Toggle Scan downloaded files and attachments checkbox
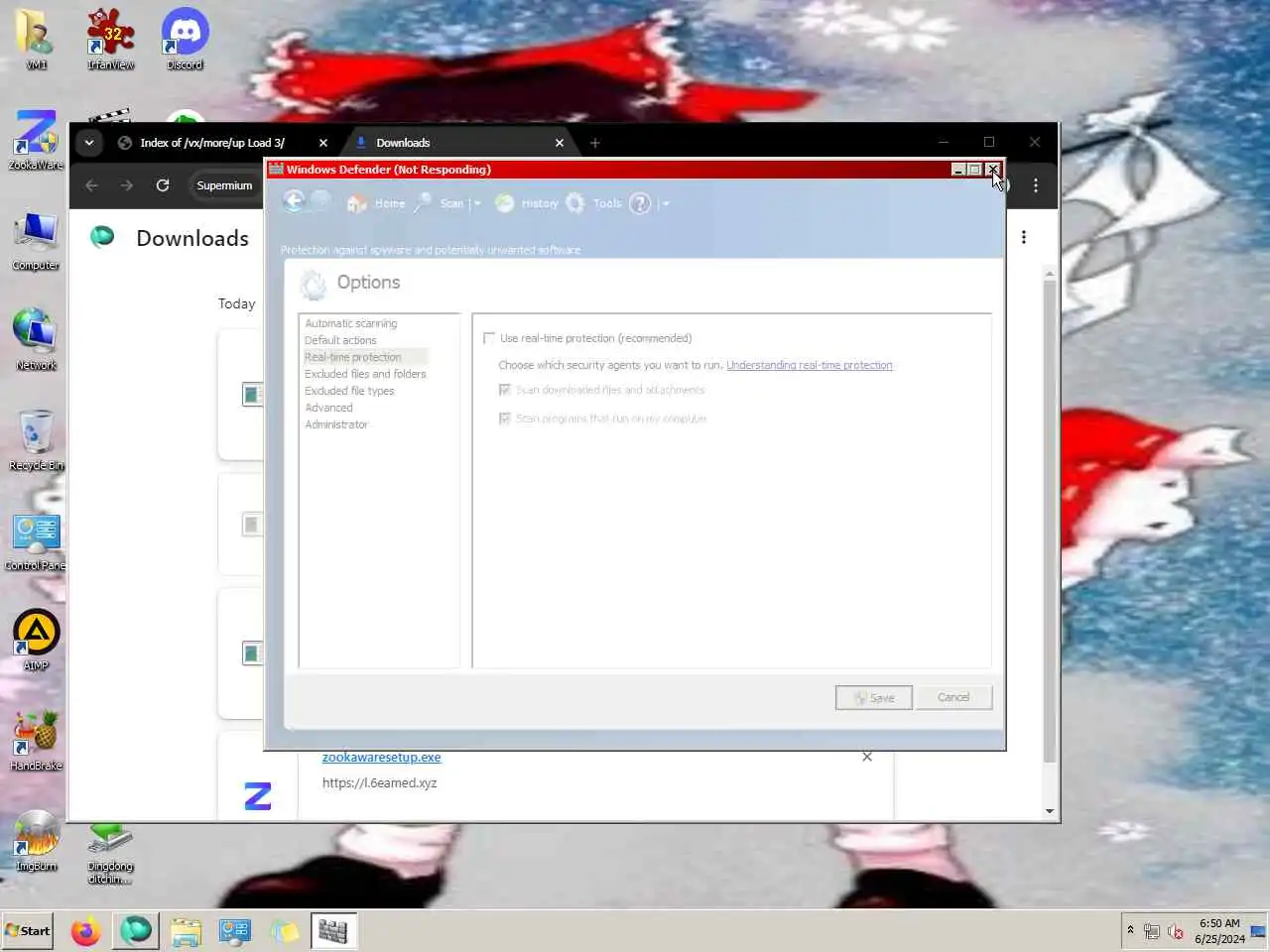The image size is (1270, 952). (x=504, y=390)
